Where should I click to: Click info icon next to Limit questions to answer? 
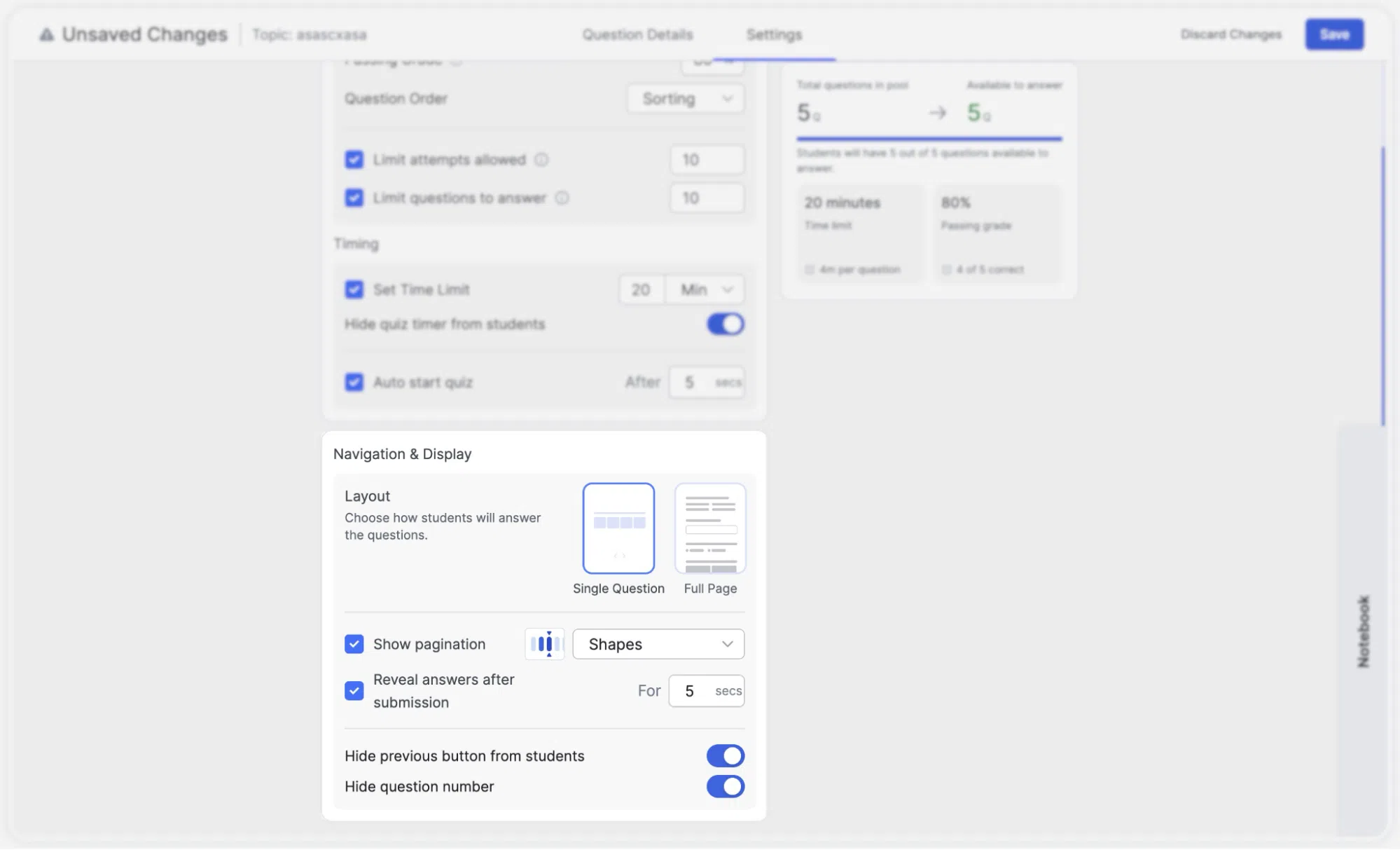pos(562,198)
